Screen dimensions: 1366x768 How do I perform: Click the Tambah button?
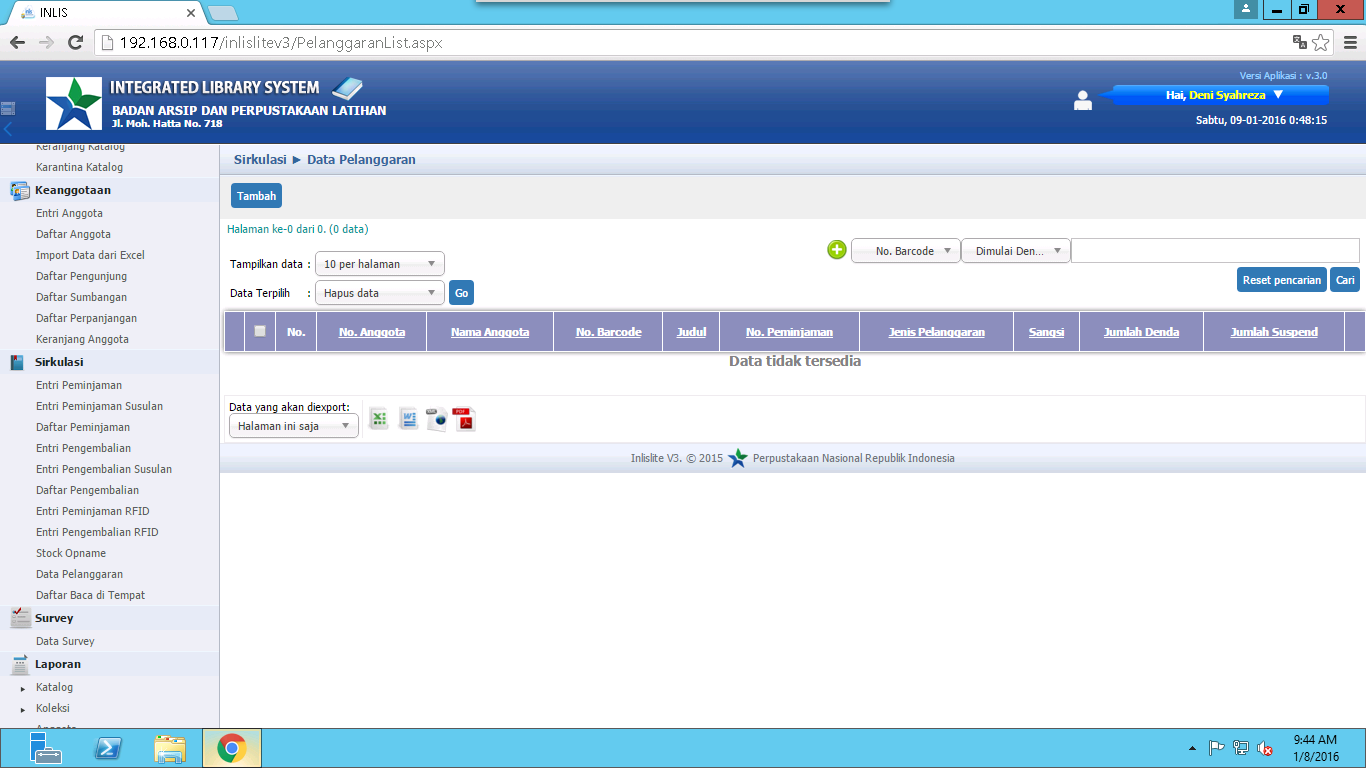(256, 196)
